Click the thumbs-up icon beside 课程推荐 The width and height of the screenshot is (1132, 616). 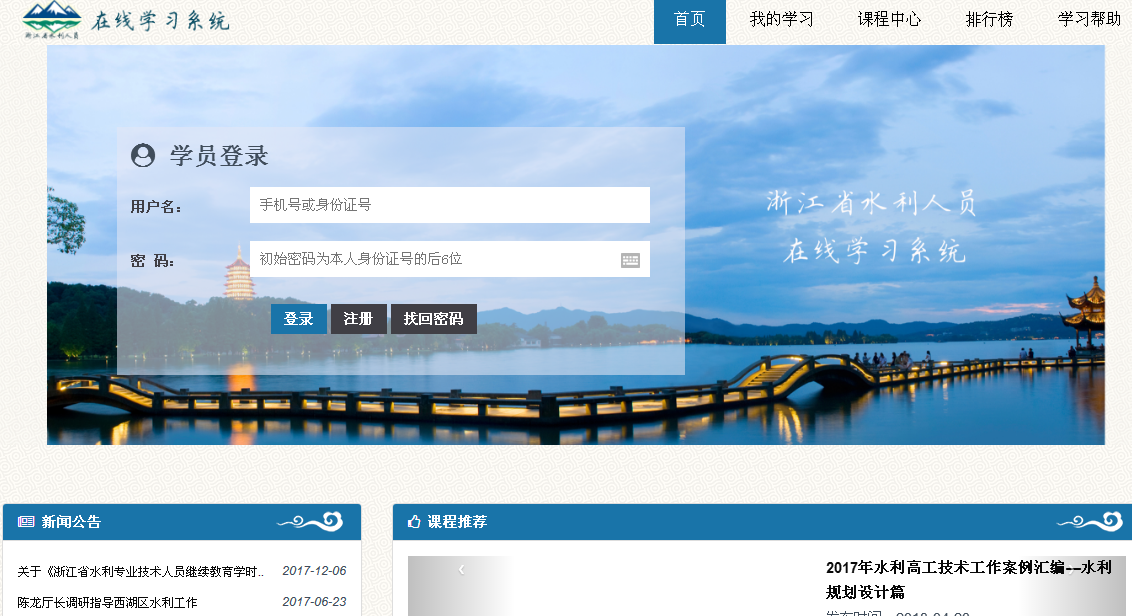pyautogui.click(x=414, y=522)
